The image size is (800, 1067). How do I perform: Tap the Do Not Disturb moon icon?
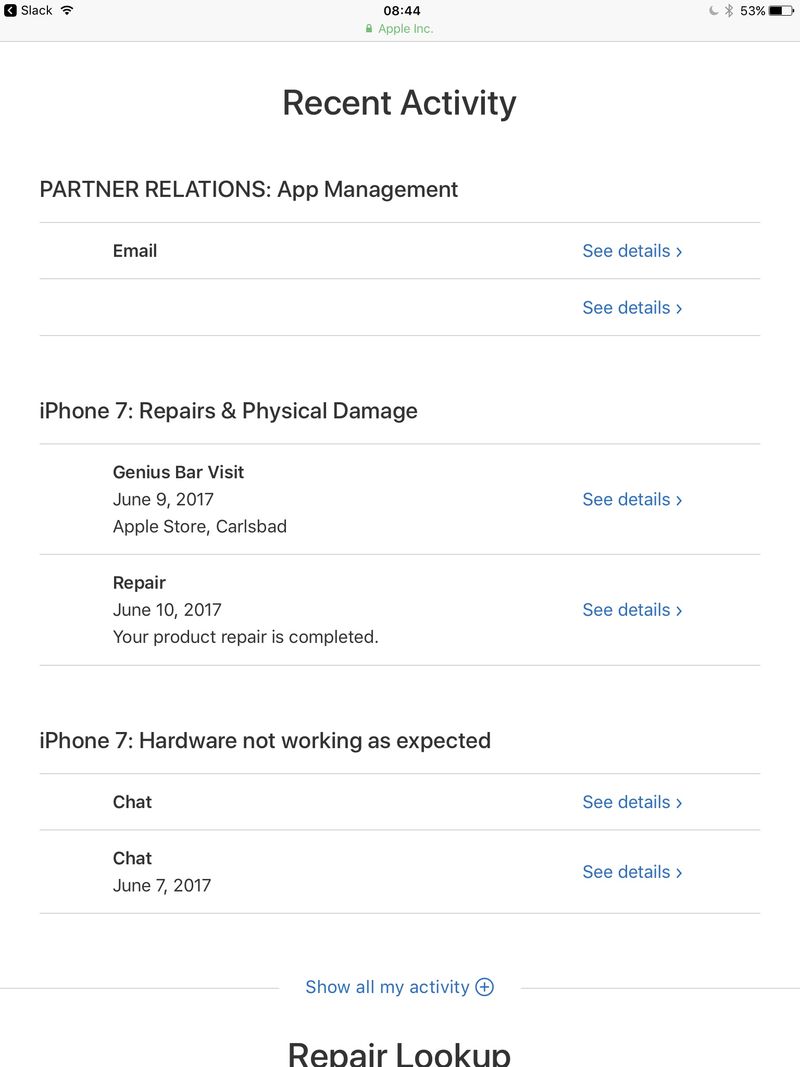[x=713, y=10]
